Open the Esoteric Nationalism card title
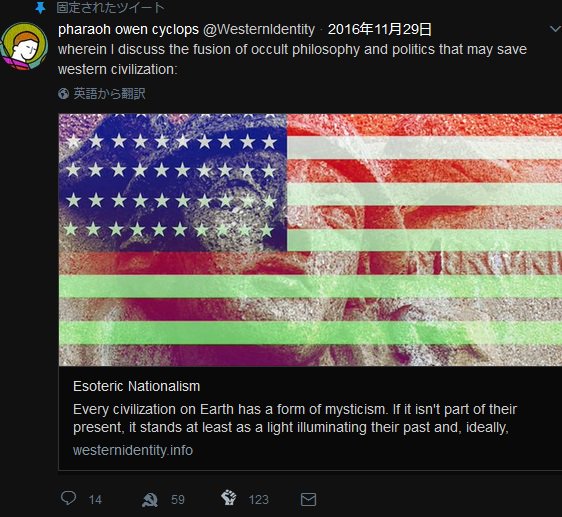The width and height of the screenshot is (562, 517). click(137, 386)
